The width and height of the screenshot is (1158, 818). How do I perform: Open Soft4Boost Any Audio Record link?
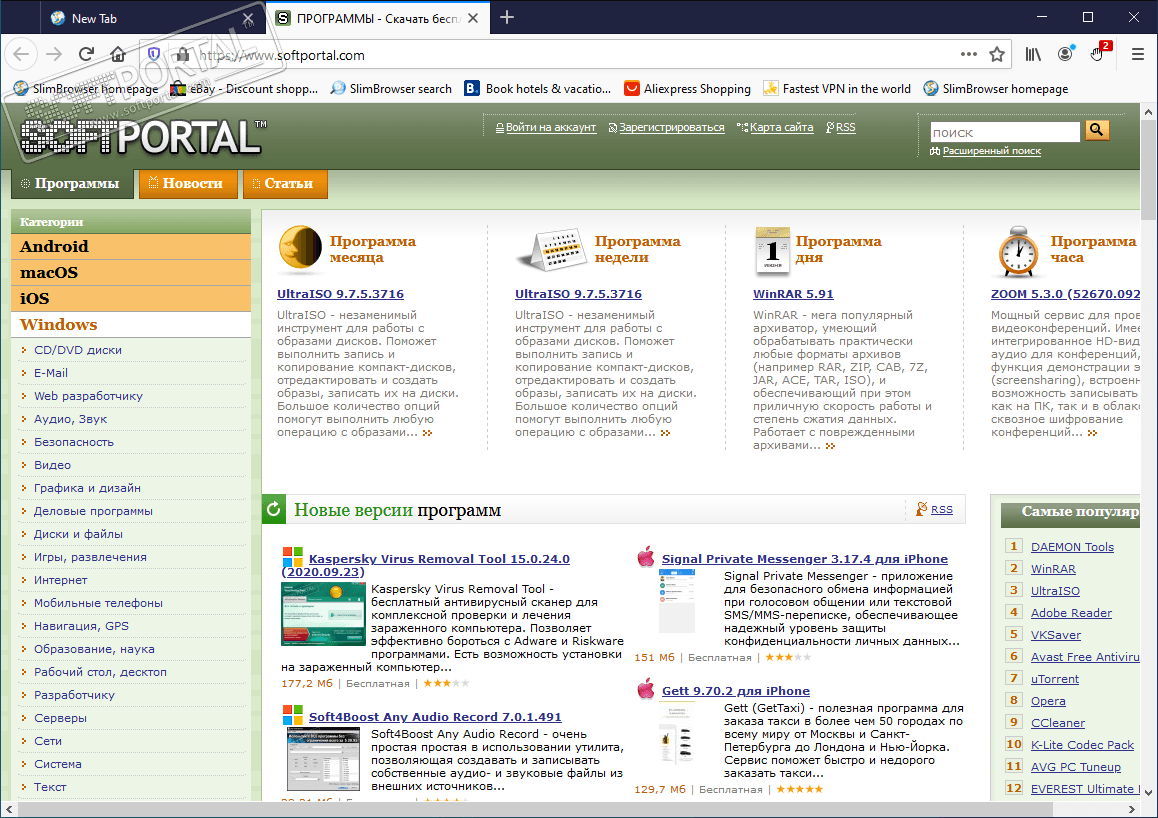pos(435,717)
